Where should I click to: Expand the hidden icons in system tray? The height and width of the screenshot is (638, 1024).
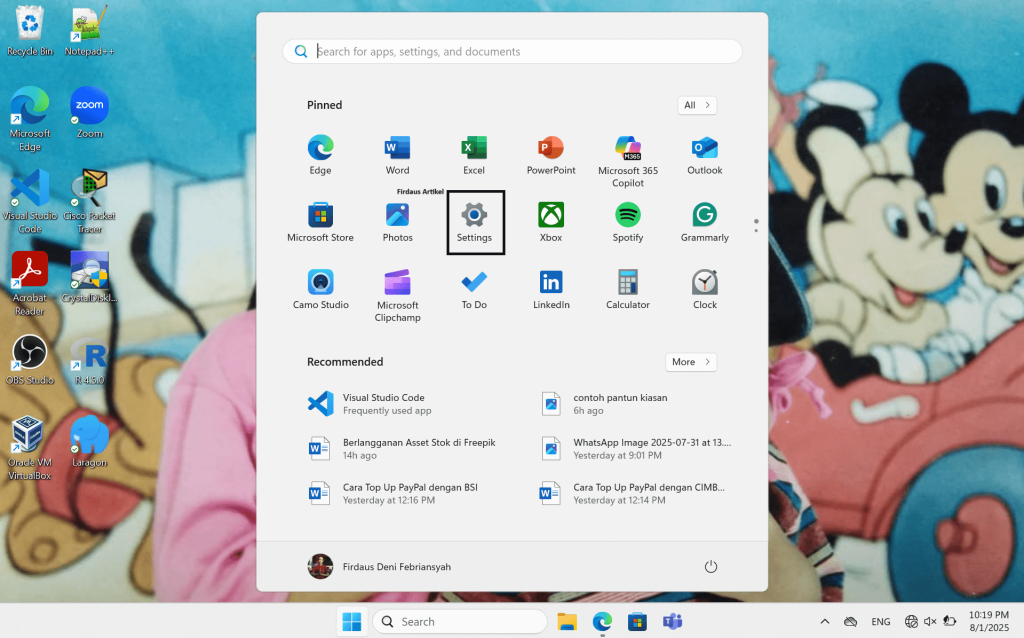coord(823,621)
